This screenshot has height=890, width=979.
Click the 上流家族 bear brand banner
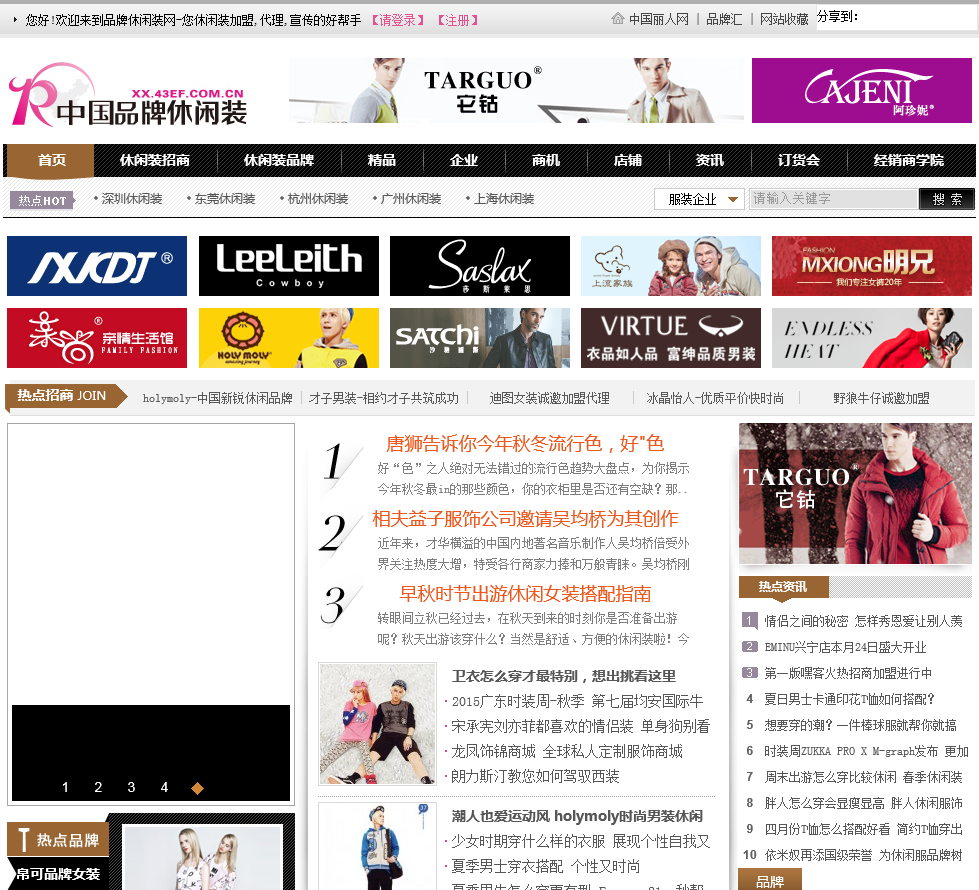click(x=671, y=265)
